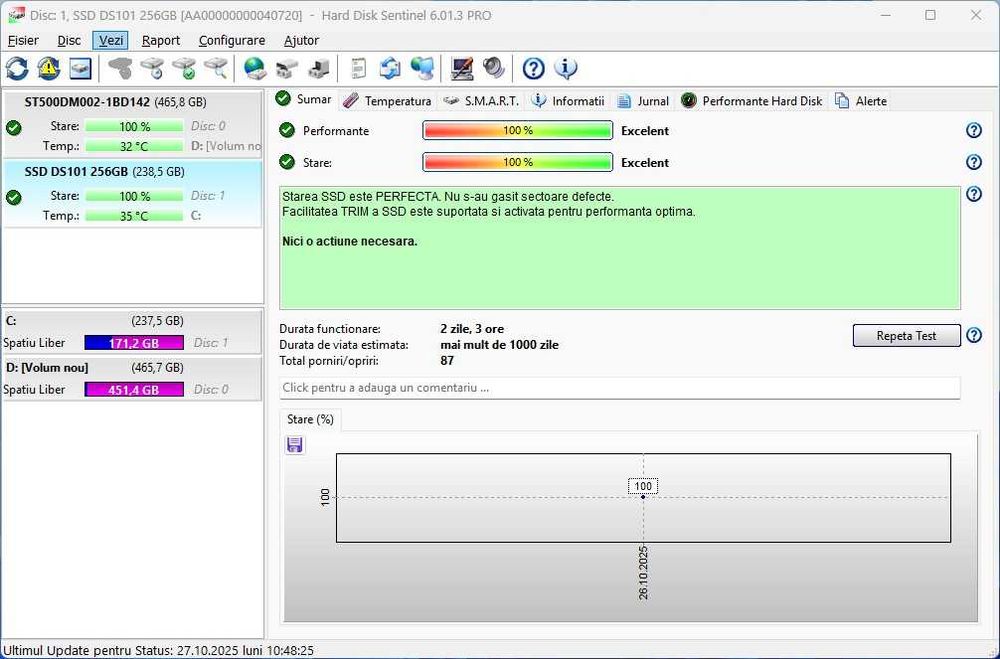Click help icon beside the green status text
This screenshot has width=1000, height=659.
(x=973, y=194)
